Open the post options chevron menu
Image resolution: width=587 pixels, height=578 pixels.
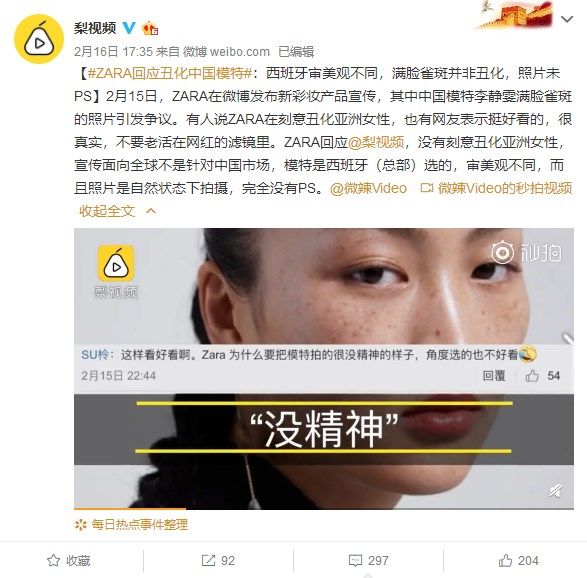click(567, 19)
